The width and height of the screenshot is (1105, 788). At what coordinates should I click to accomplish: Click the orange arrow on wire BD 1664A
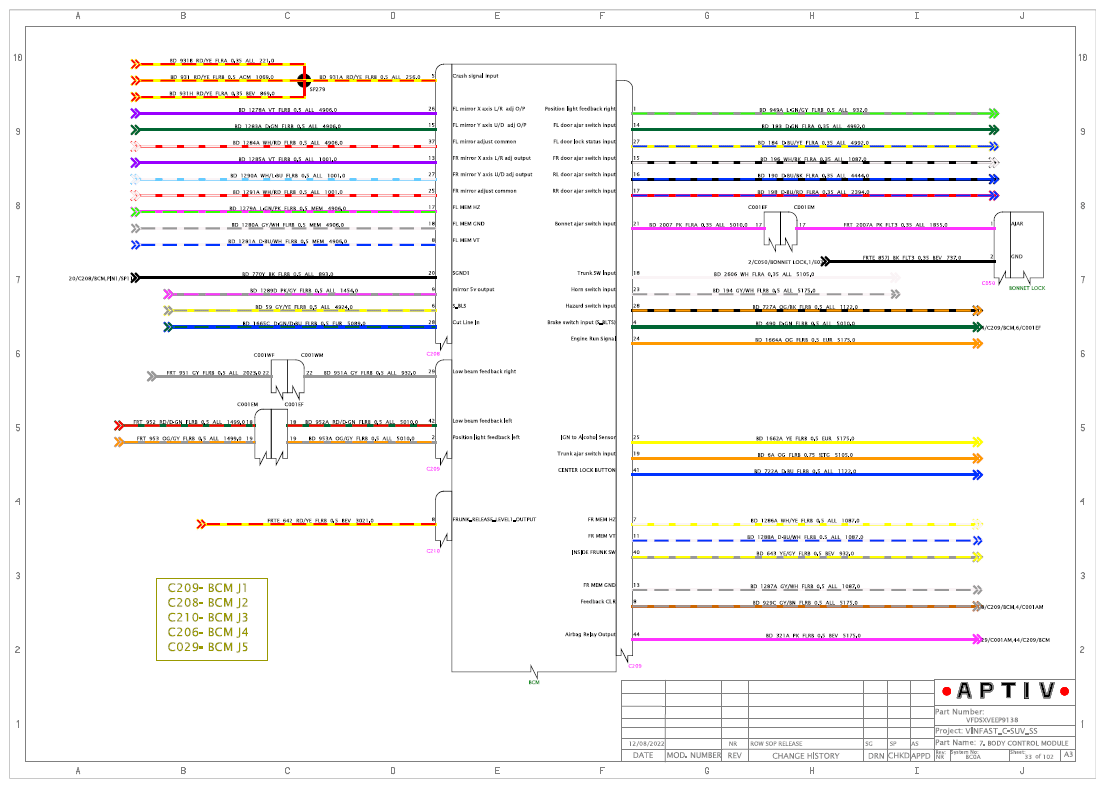coord(977,344)
